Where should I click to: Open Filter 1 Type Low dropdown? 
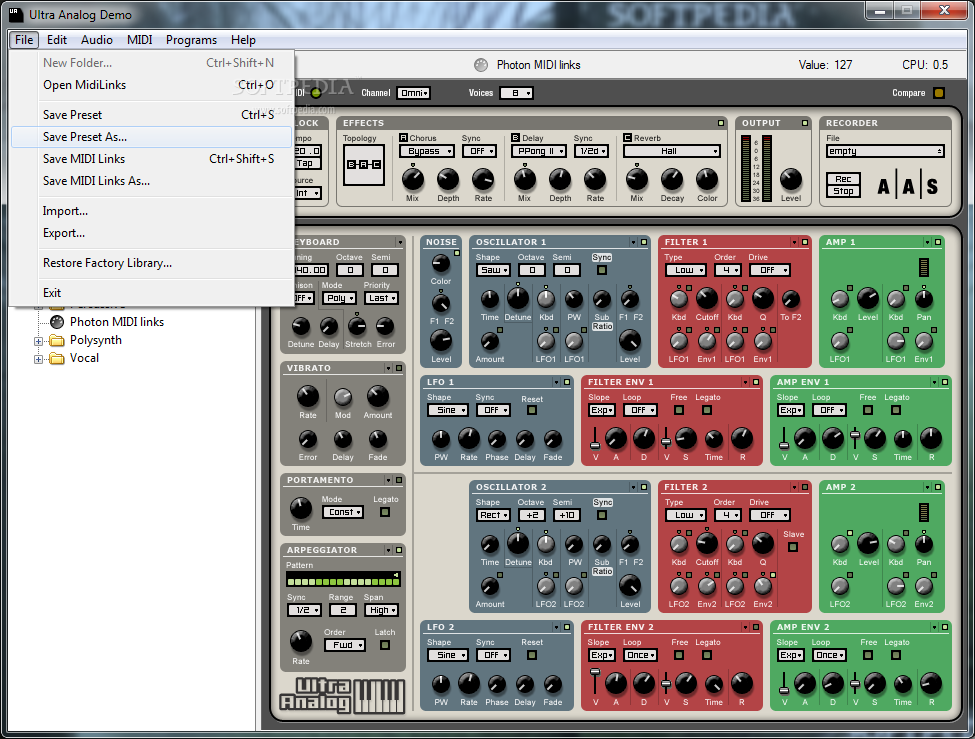click(686, 270)
